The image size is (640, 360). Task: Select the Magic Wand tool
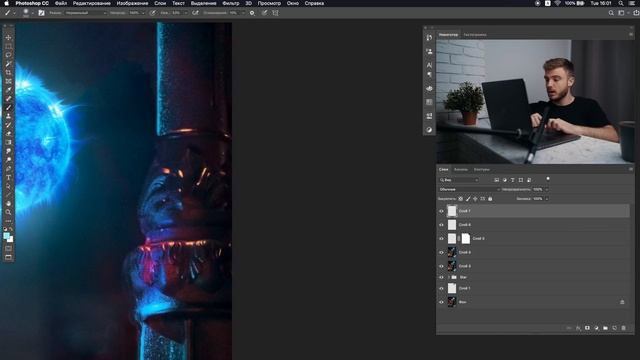click(8, 64)
